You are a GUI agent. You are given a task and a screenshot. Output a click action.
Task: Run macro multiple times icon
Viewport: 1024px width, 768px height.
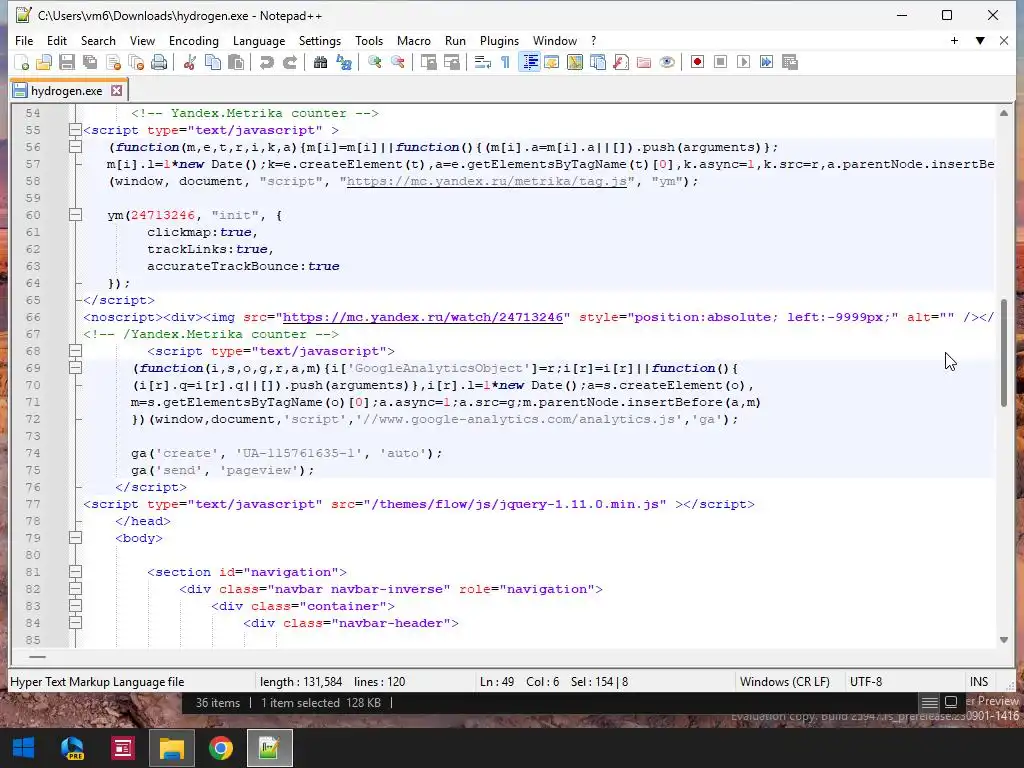pos(767,62)
